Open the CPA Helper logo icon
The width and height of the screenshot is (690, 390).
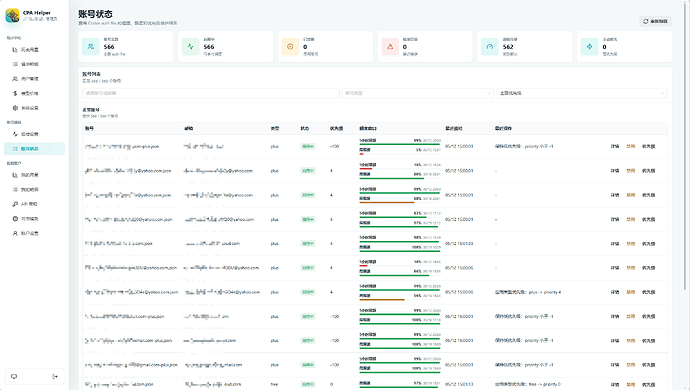[x=12, y=15]
